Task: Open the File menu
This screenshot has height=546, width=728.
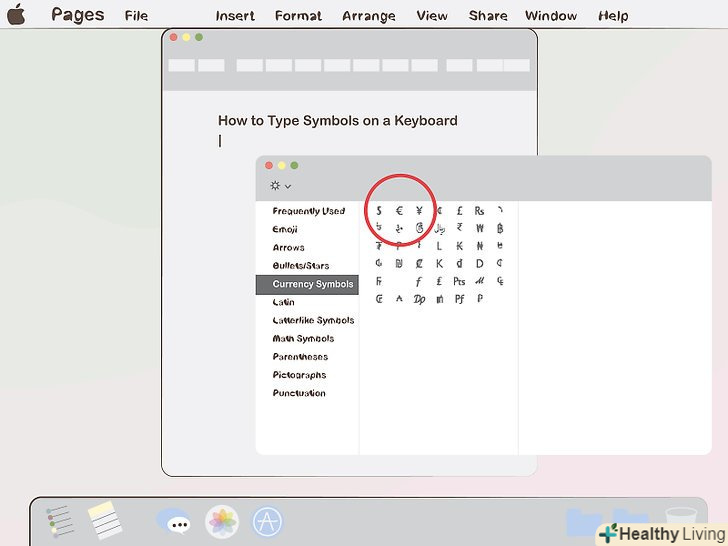Action: point(136,16)
